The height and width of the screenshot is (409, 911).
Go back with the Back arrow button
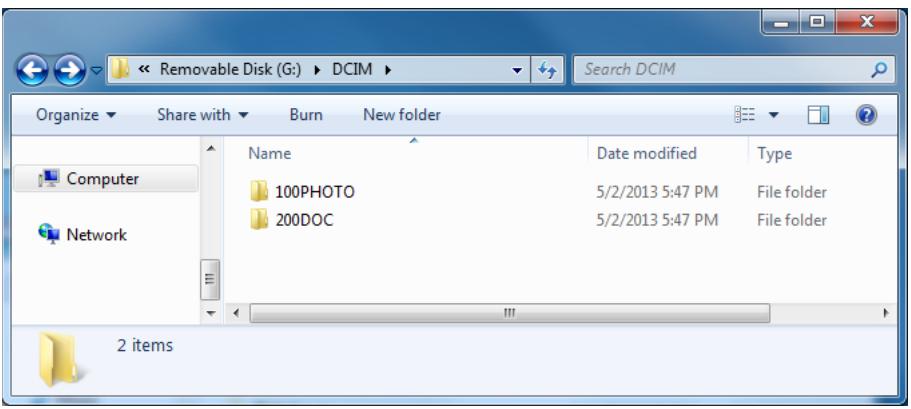click(x=32, y=70)
